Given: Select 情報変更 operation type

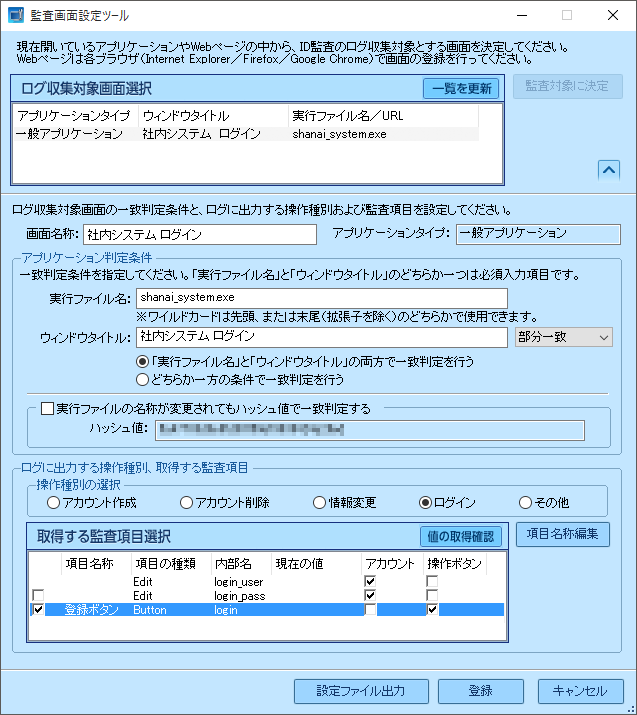Looking at the screenshot, I should (x=319, y=503).
